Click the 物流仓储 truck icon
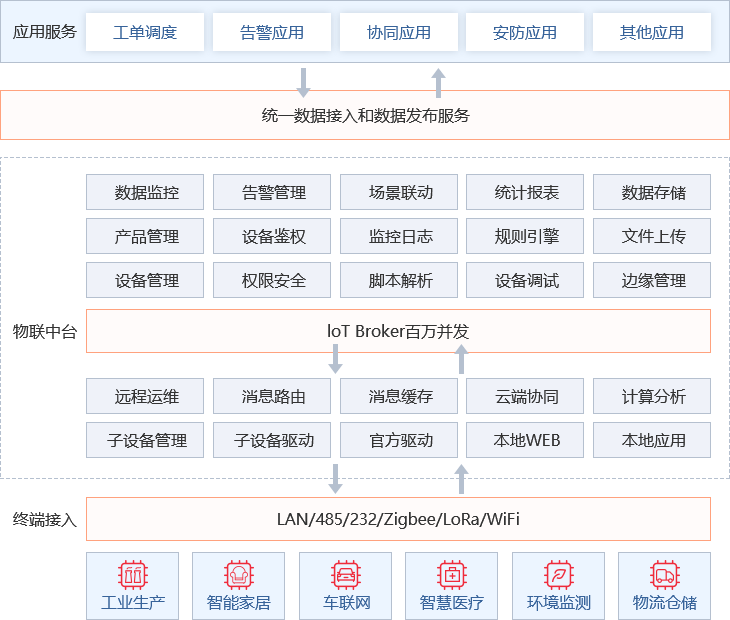Viewport: 730px width, 620px height. pos(664,574)
